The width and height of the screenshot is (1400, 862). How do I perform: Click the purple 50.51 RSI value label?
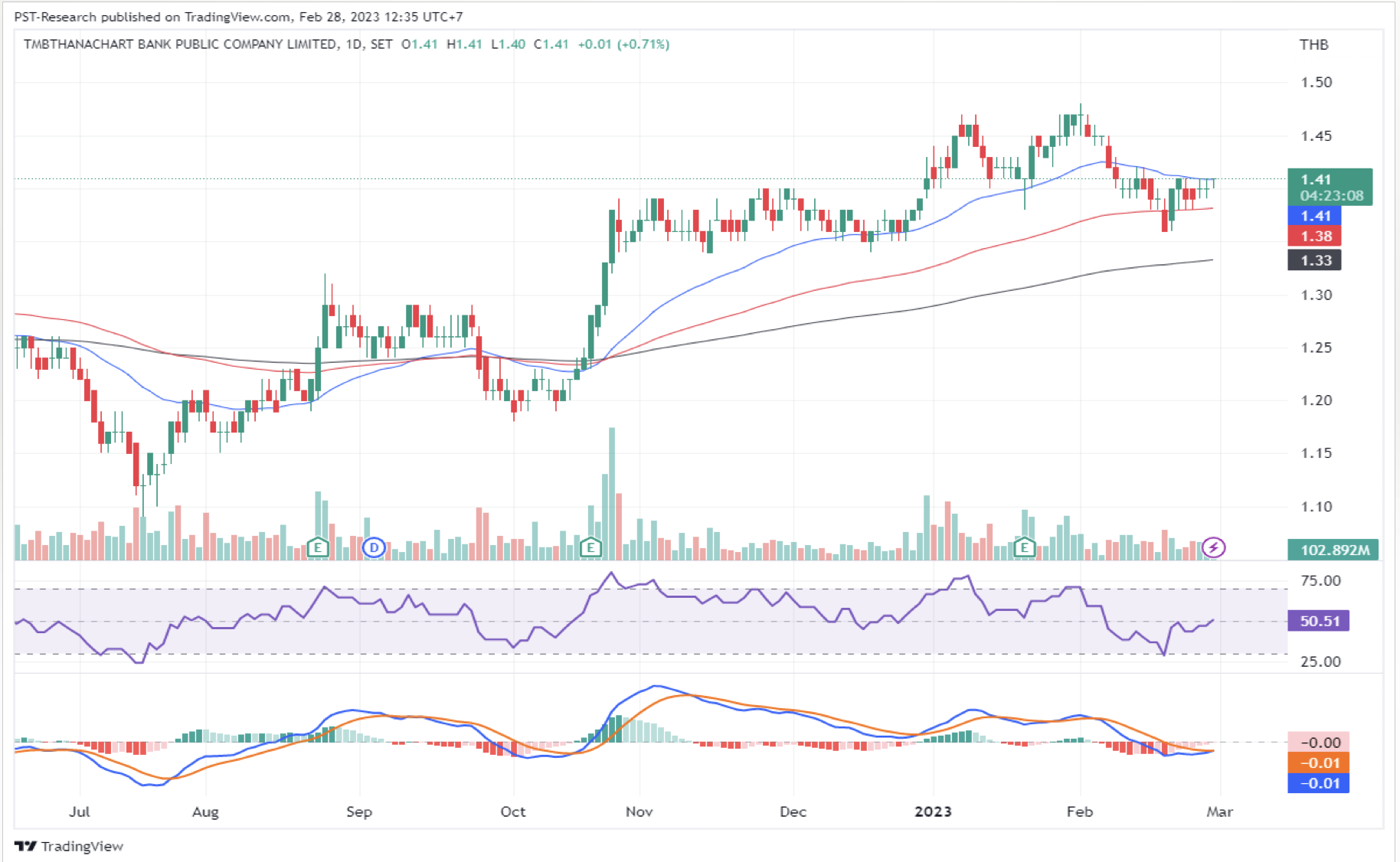1319,621
